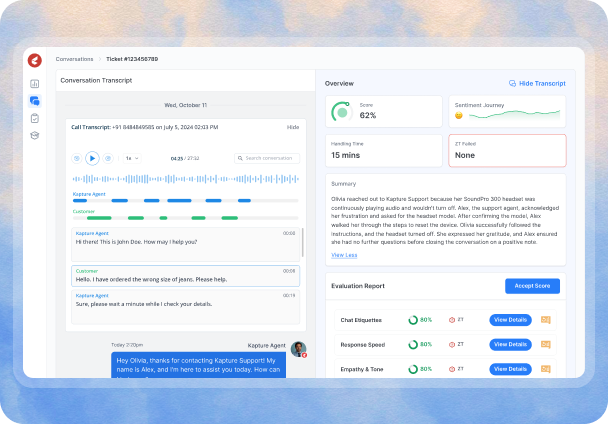Collapse the summary with View Less
Screen dimensions: 608x424
coord(344,255)
